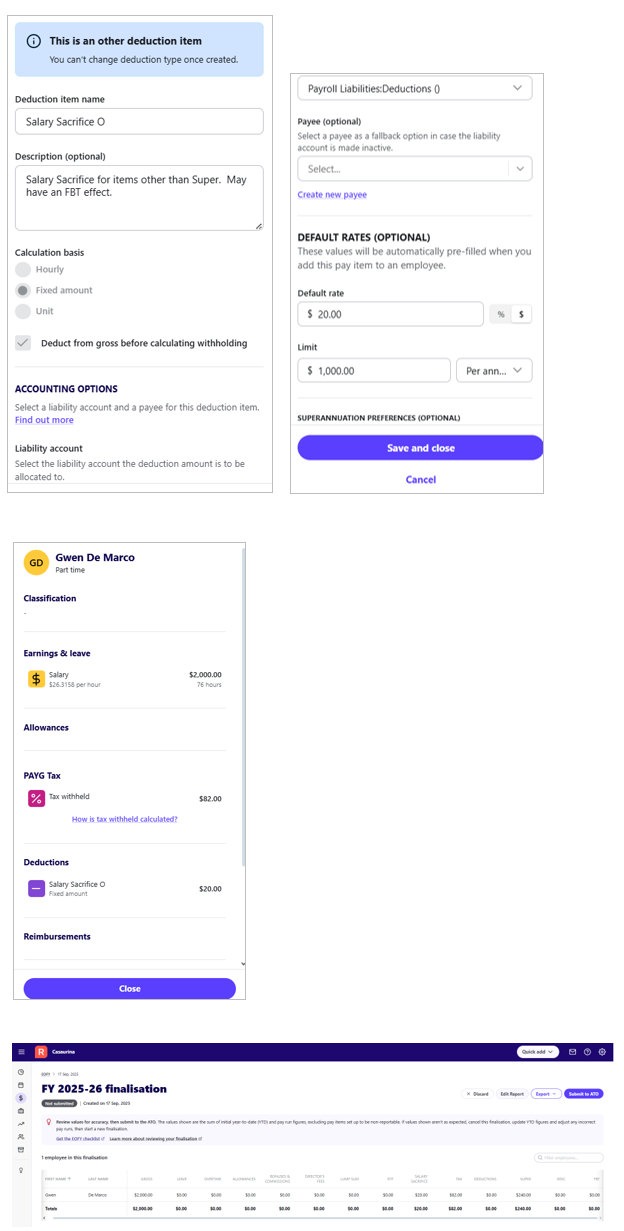Open the settings gear icon
Image resolution: width=624 pixels, height=1231 pixels.
(602, 1052)
